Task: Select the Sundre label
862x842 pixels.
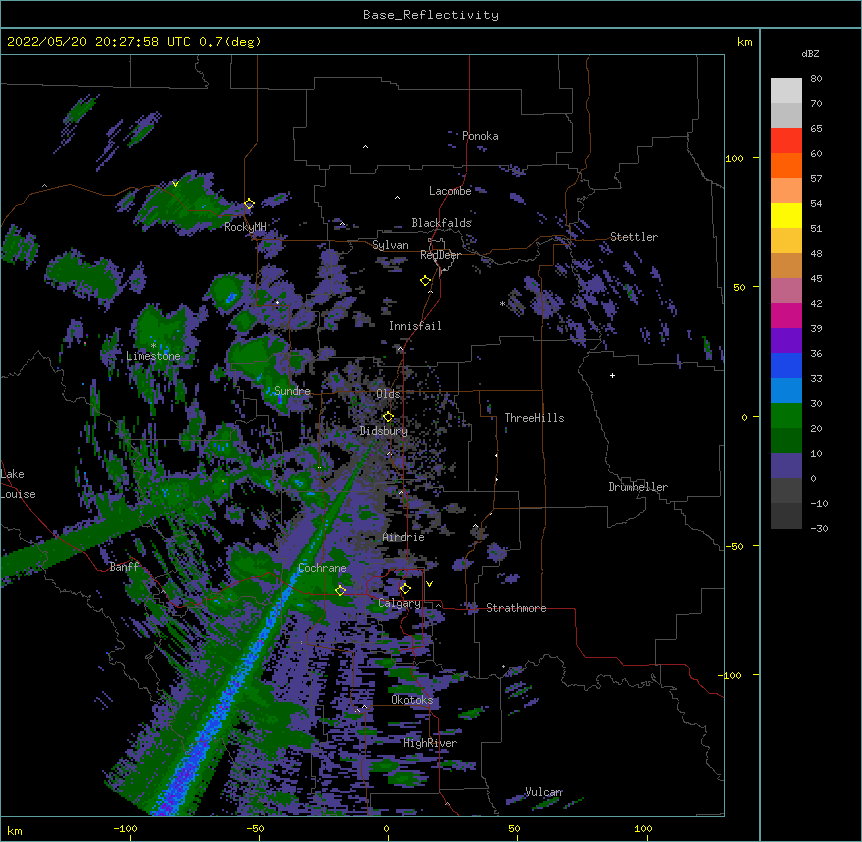Action: (x=292, y=391)
